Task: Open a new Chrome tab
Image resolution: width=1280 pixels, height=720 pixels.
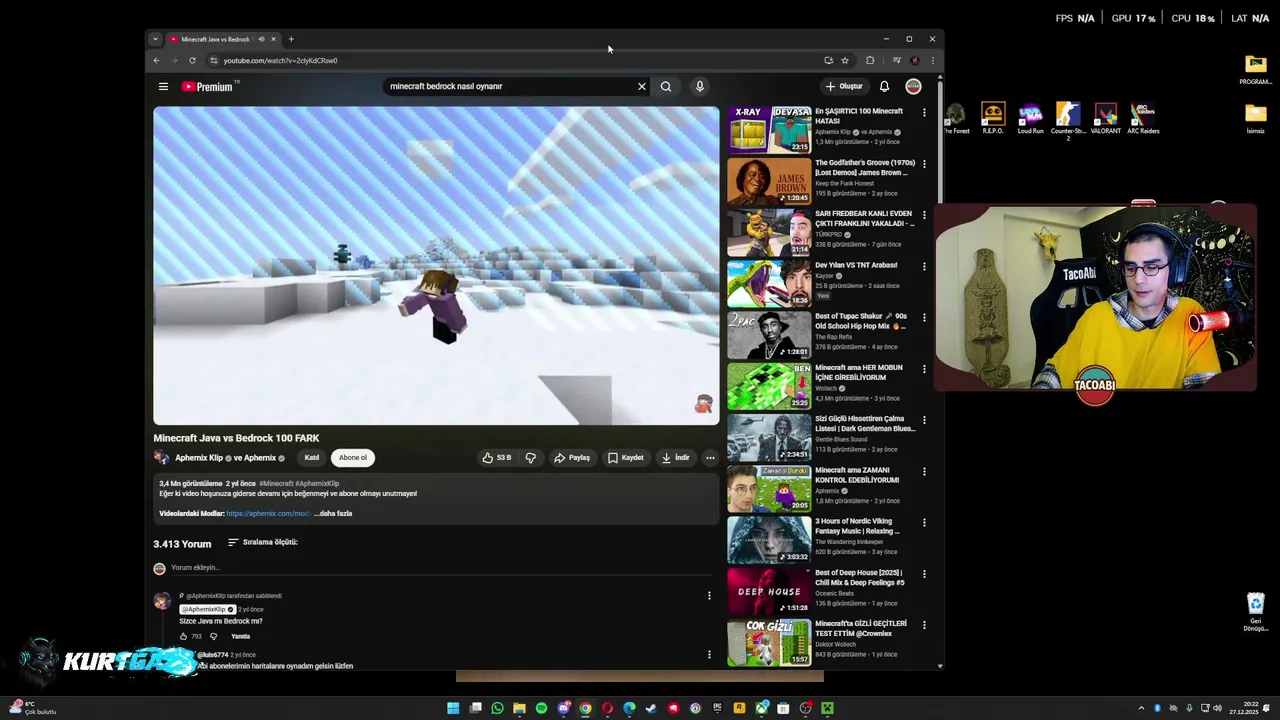Action: point(291,39)
